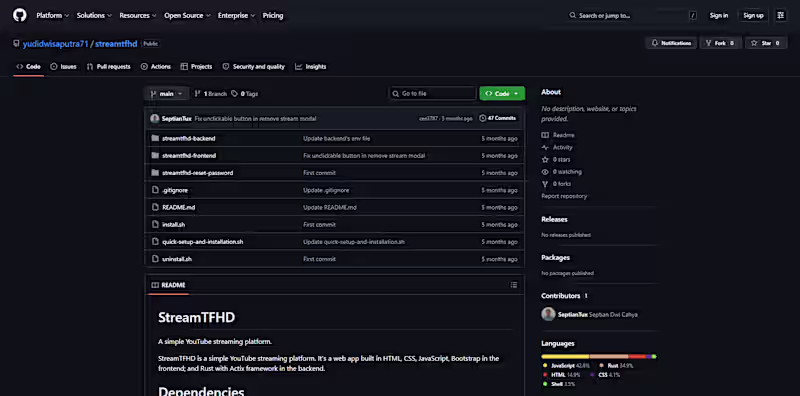Open 'Update .gitignore' commit message
The width and height of the screenshot is (800, 396).
pos(326,190)
